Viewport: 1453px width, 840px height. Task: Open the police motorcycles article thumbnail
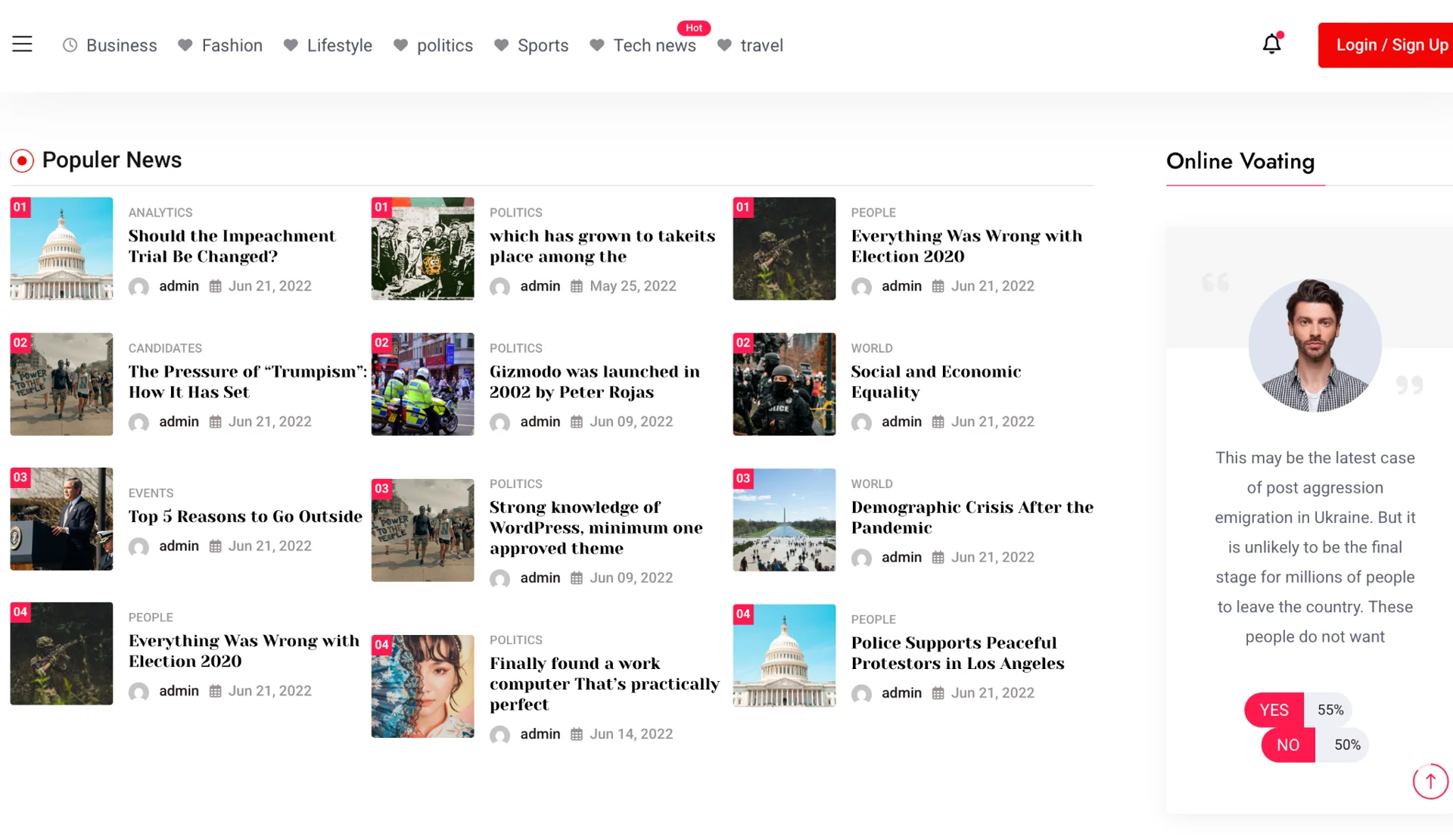[x=422, y=384]
